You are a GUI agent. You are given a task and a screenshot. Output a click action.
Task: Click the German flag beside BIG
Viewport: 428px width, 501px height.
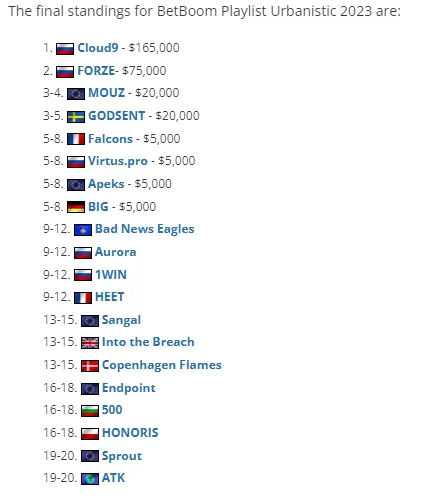tap(76, 207)
